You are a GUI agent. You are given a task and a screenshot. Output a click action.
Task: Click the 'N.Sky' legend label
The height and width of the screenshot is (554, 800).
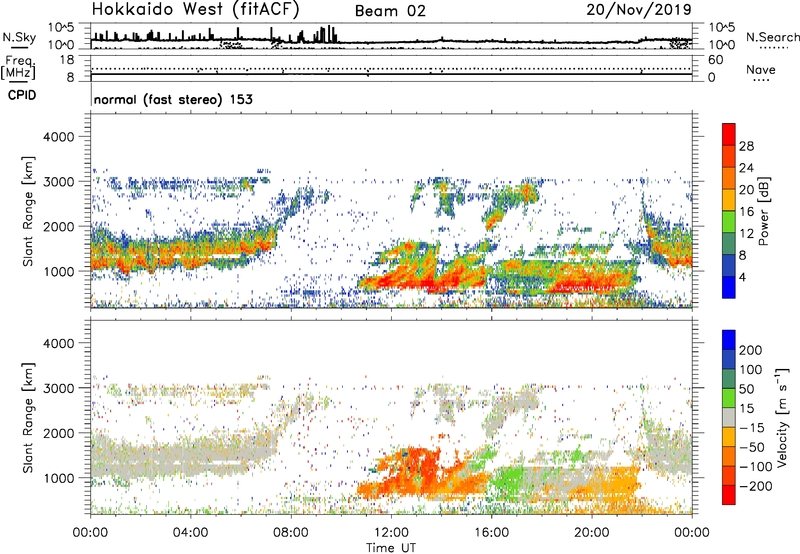tap(19, 37)
